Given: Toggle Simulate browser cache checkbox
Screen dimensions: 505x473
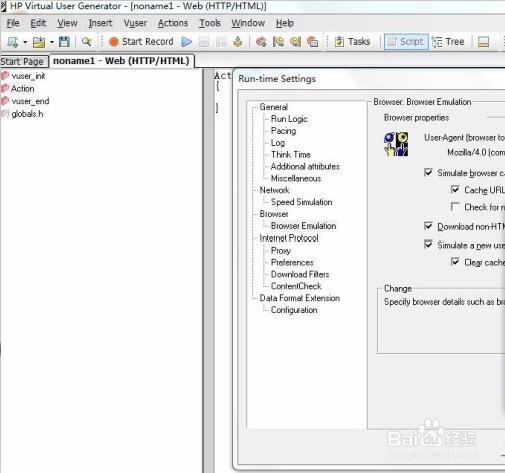Looking at the screenshot, I should point(428,172).
